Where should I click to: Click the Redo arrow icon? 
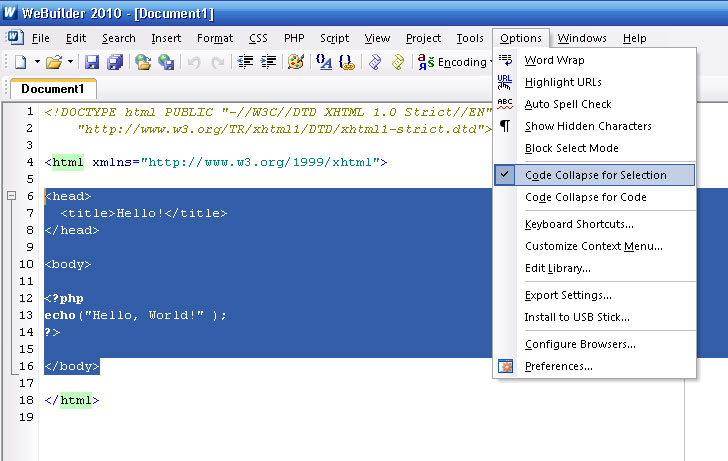tap(217, 62)
